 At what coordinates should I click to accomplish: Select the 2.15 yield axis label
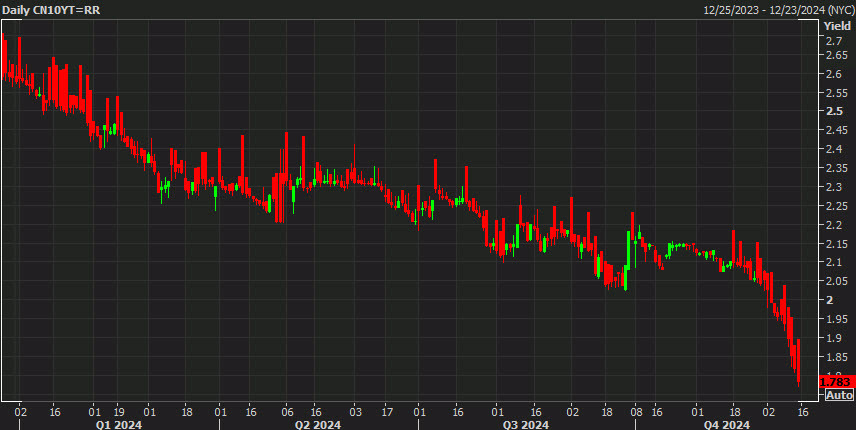point(837,244)
